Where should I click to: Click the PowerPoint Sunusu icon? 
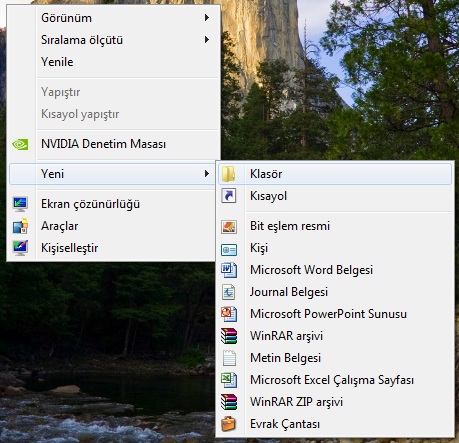pyautogui.click(x=229, y=314)
